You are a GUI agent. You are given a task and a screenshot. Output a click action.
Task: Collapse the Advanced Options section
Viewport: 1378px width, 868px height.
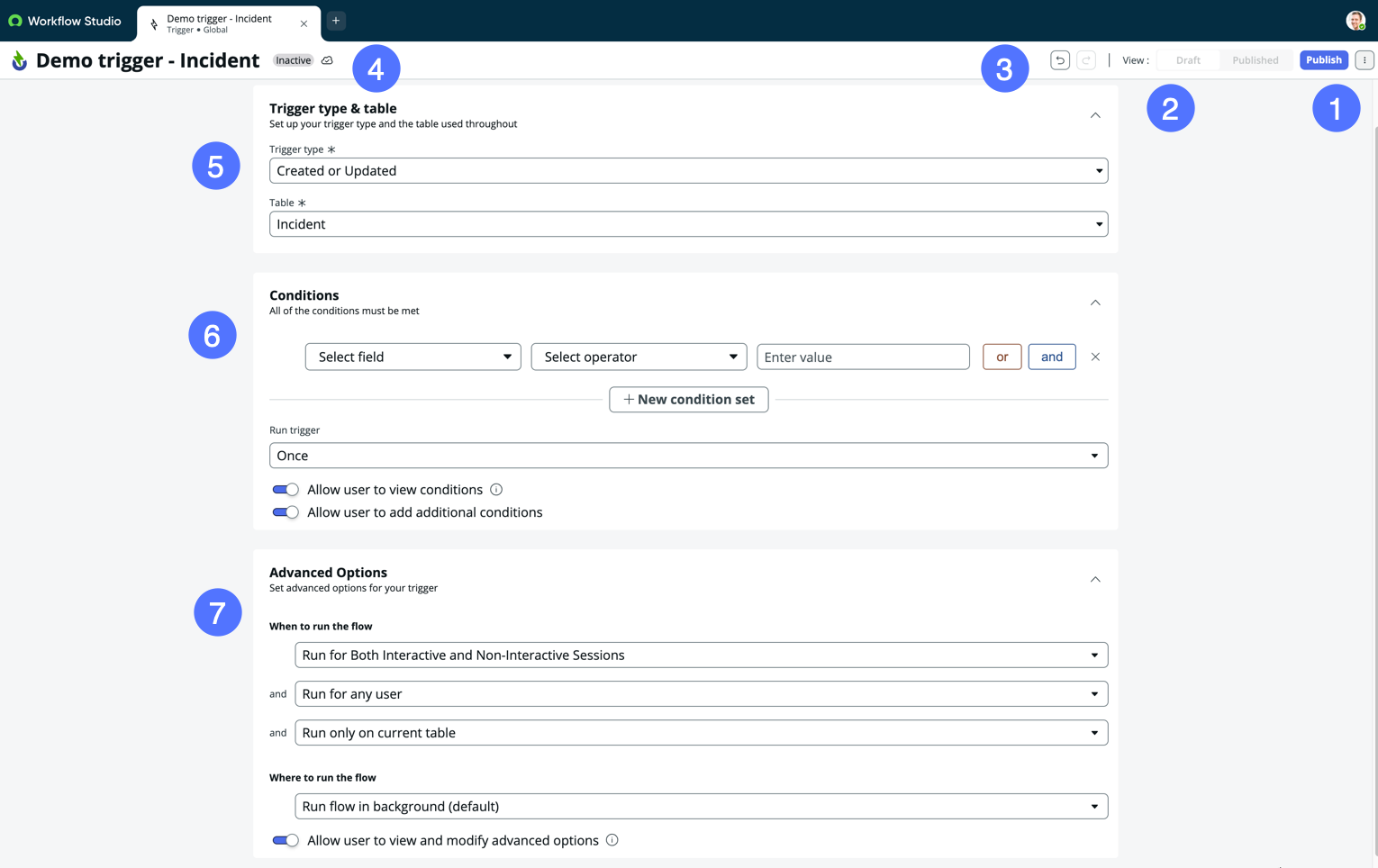[x=1095, y=580]
